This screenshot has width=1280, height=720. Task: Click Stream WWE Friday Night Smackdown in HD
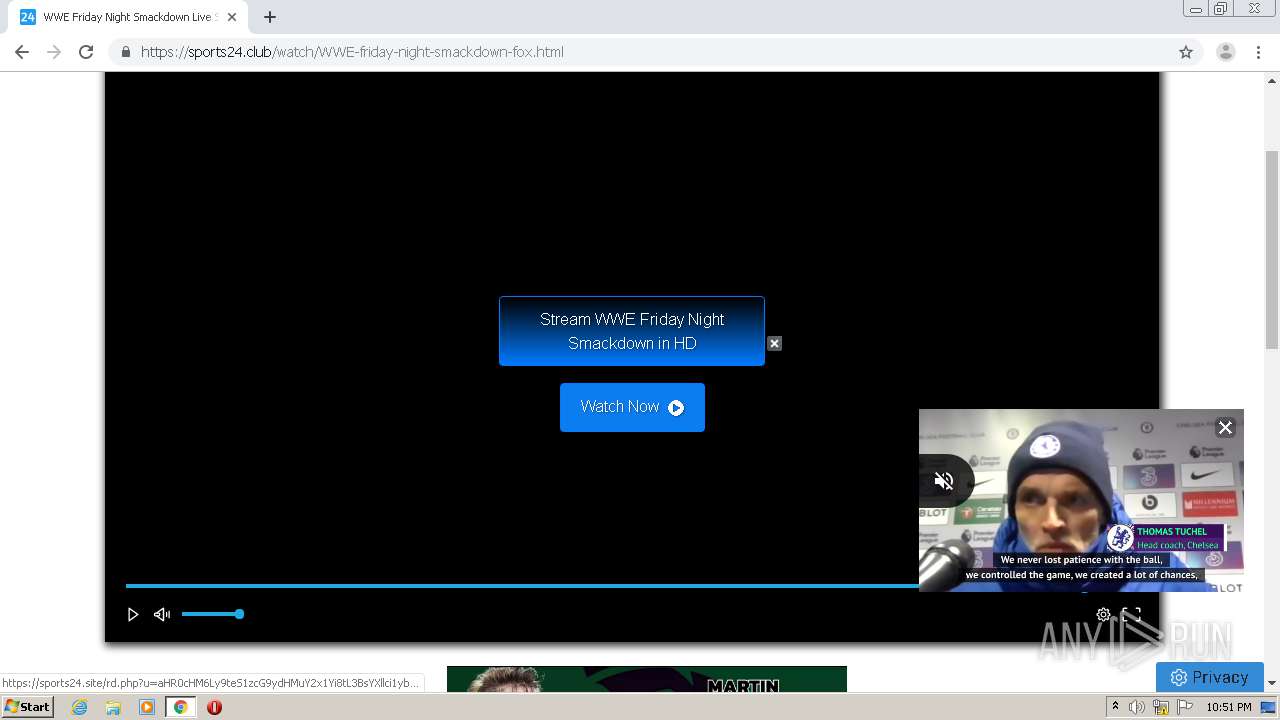click(x=632, y=331)
